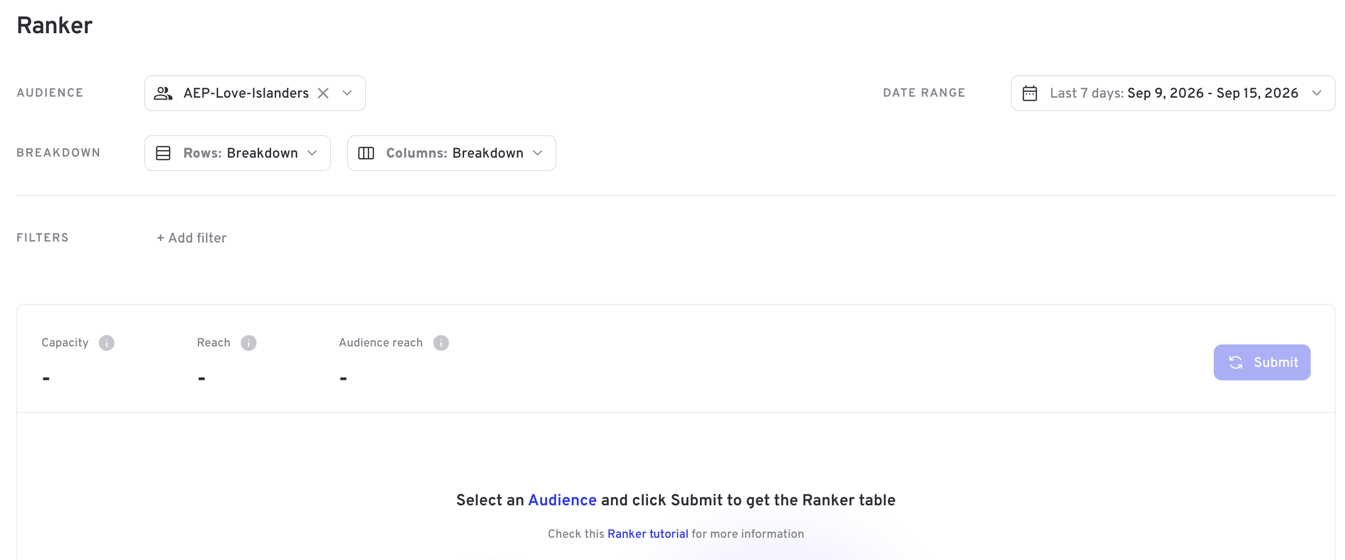Click the rows layout icon
1345x560 pixels.
pos(163,153)
